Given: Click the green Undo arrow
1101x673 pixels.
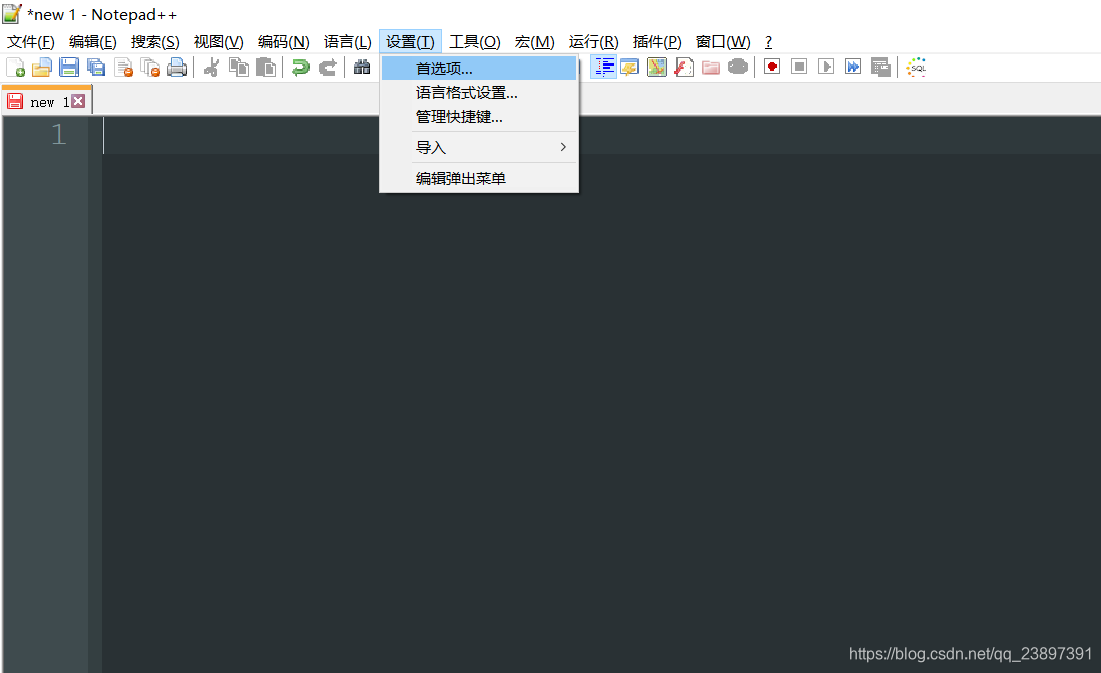Looking at the screenshot, I should pyautogui.click(x=301, y=67).
